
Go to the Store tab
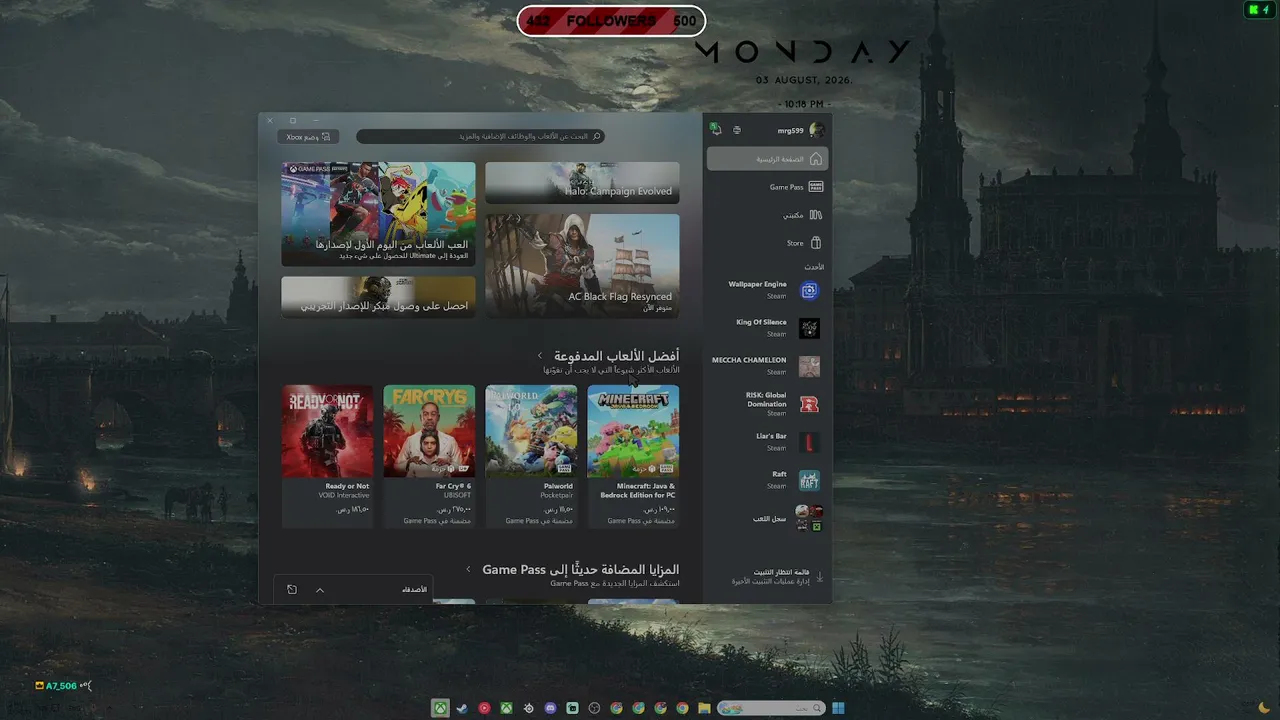click(x=767, y=243)
